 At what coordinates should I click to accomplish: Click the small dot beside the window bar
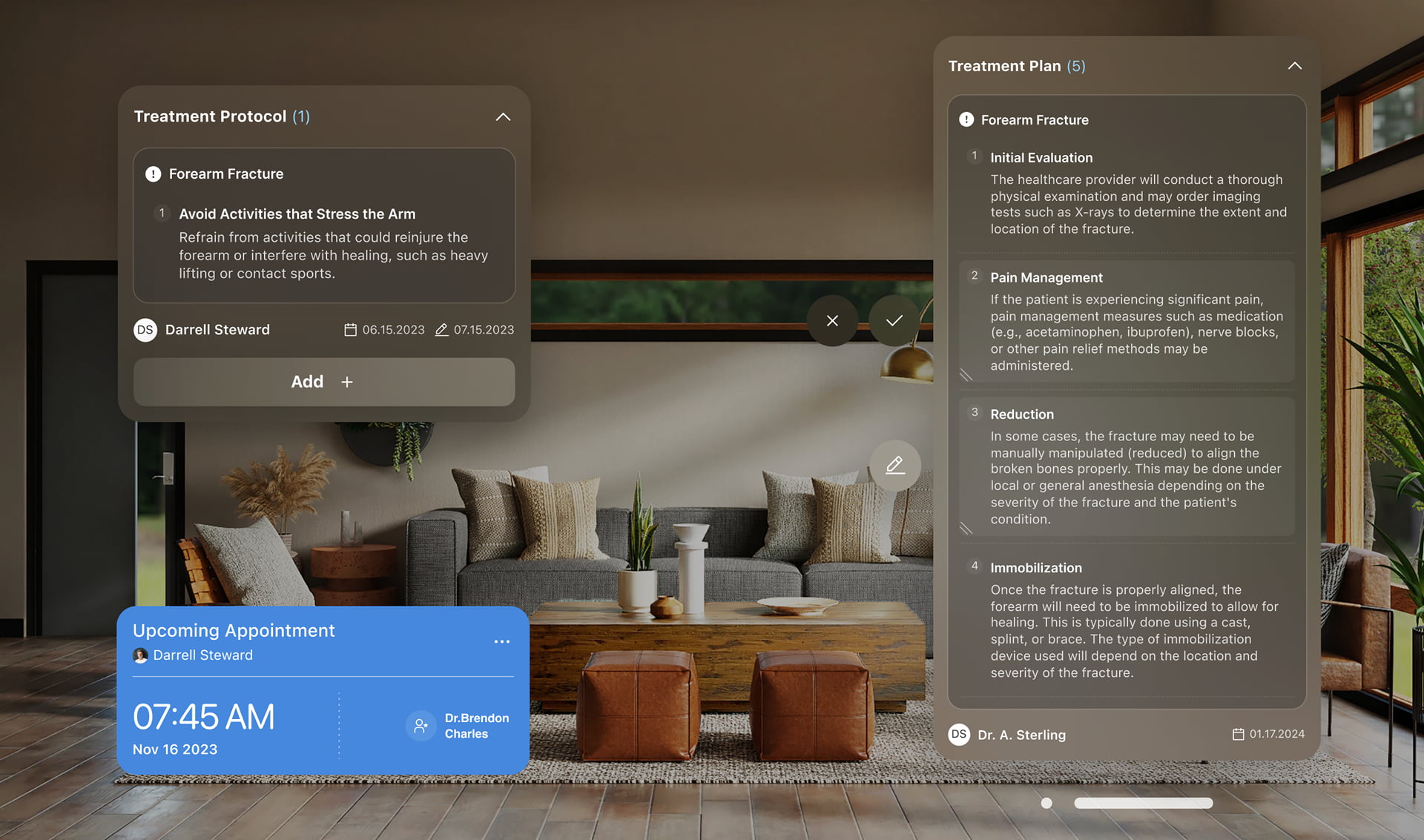[1046, 803]
